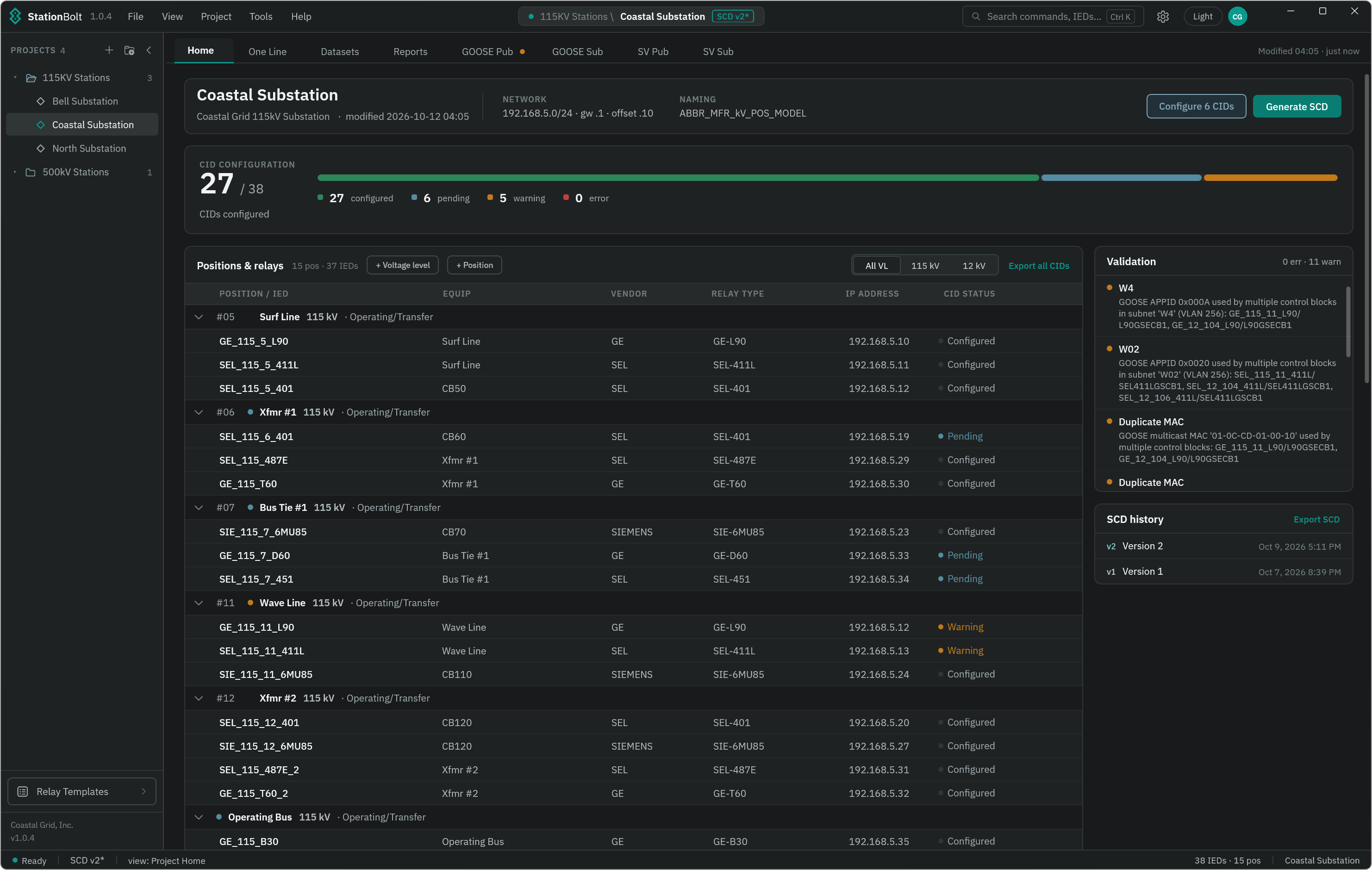Click the Validation panel scrollbar
This screenshot has width=1372, height=870.
pos(1347,321)
